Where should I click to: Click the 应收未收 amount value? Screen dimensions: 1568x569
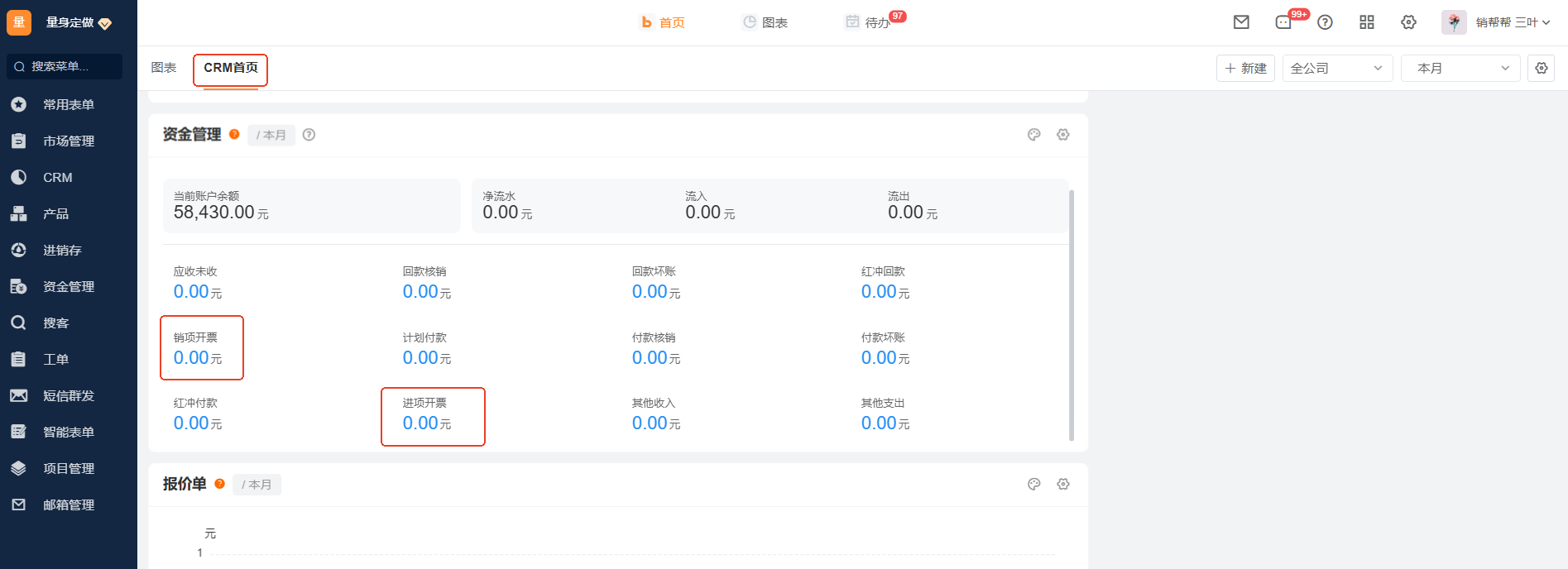pos(191,292)
